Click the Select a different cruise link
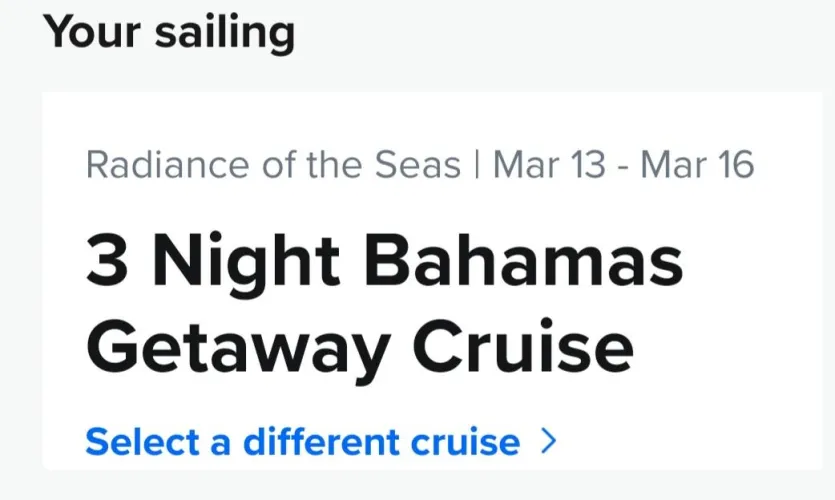This screenshot has height=500, width=835. coord(302,441)
